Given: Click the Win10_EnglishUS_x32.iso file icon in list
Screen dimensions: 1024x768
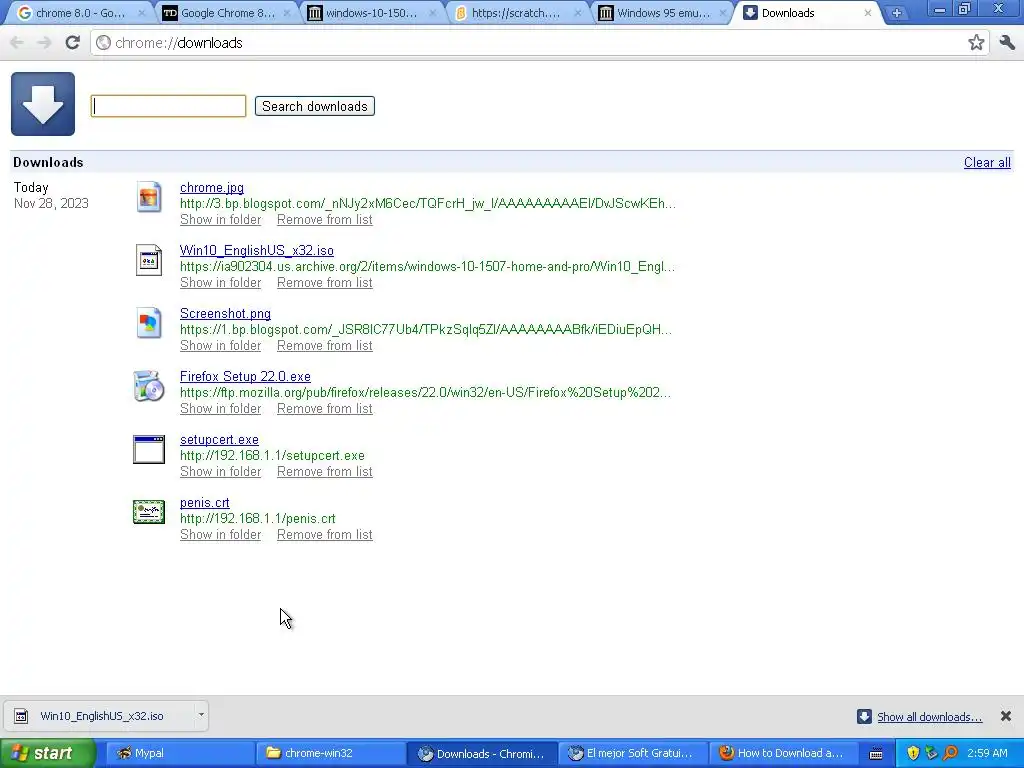Looking at the screenshot, I should (149, 260).
